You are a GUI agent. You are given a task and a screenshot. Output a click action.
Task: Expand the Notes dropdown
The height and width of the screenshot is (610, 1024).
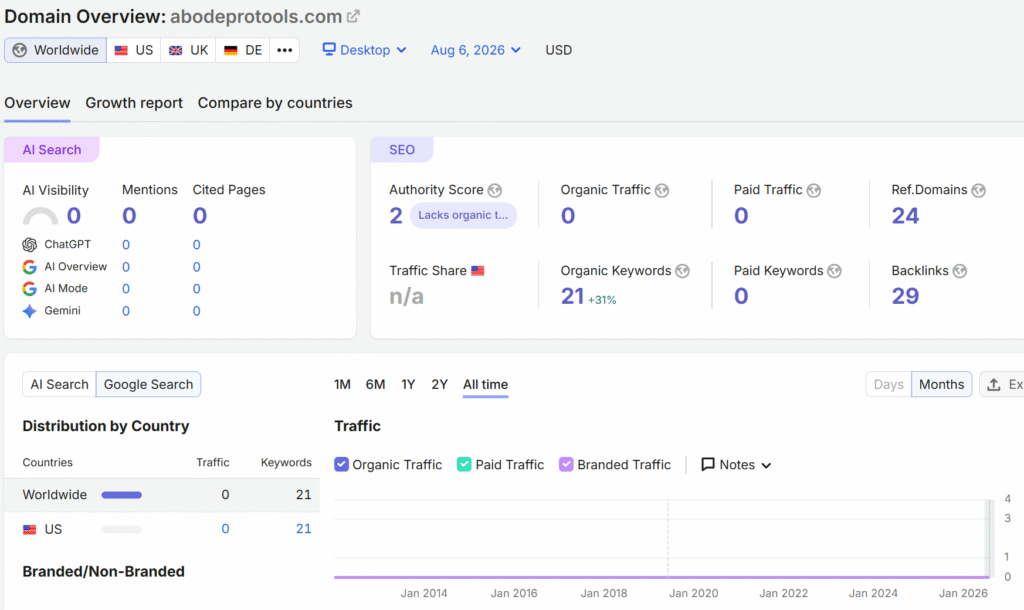[x=736, y=464]
